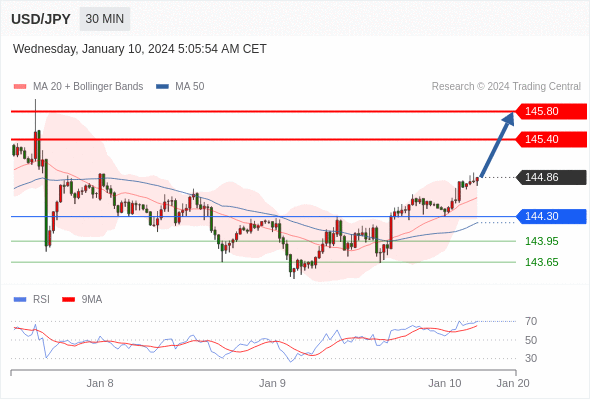Viewport: 590px width, 400px height.
Task: Click the 143.65 support level label
Action: (x=541, y=262)
